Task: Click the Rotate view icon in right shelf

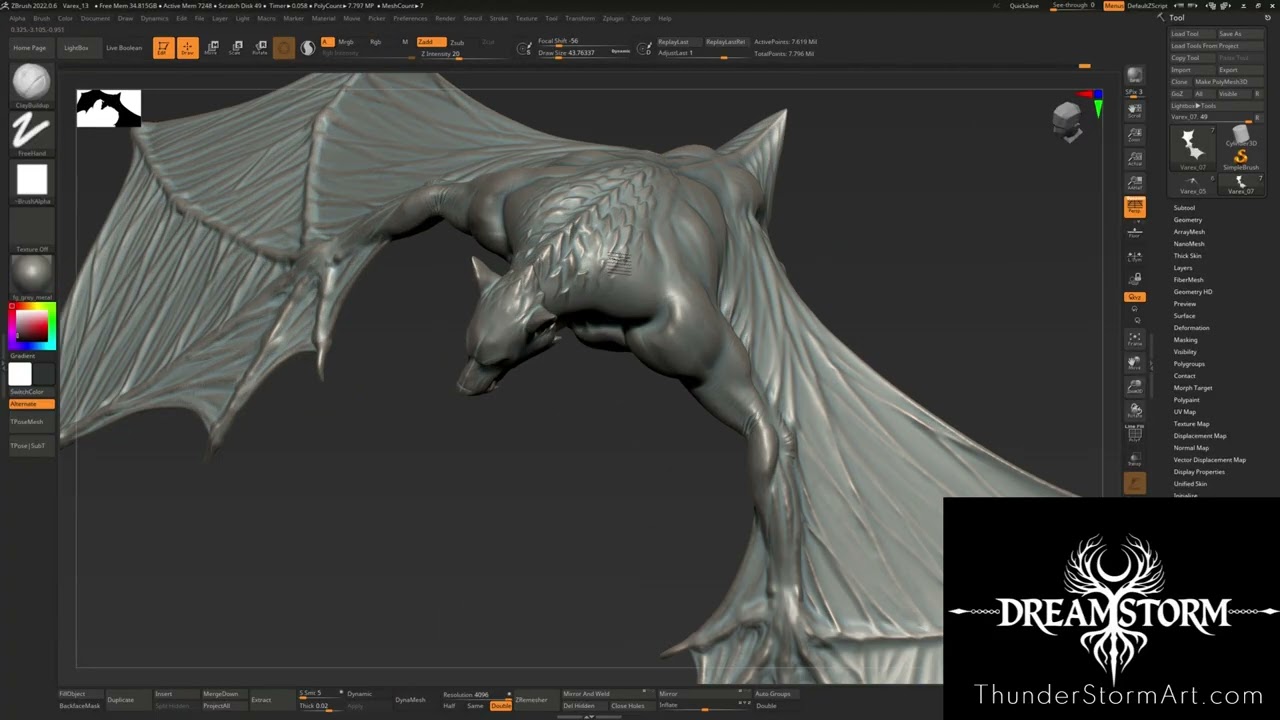Action: coord(1134,410)
